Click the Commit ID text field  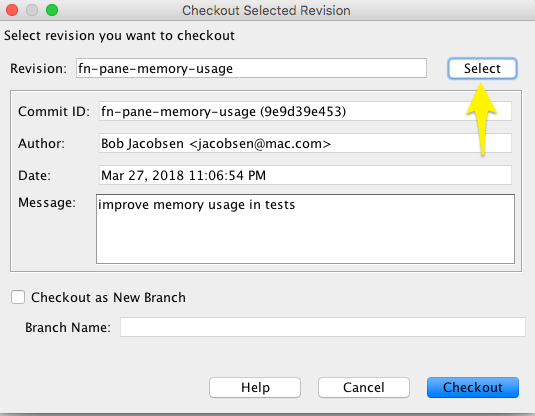click(305, 111)
